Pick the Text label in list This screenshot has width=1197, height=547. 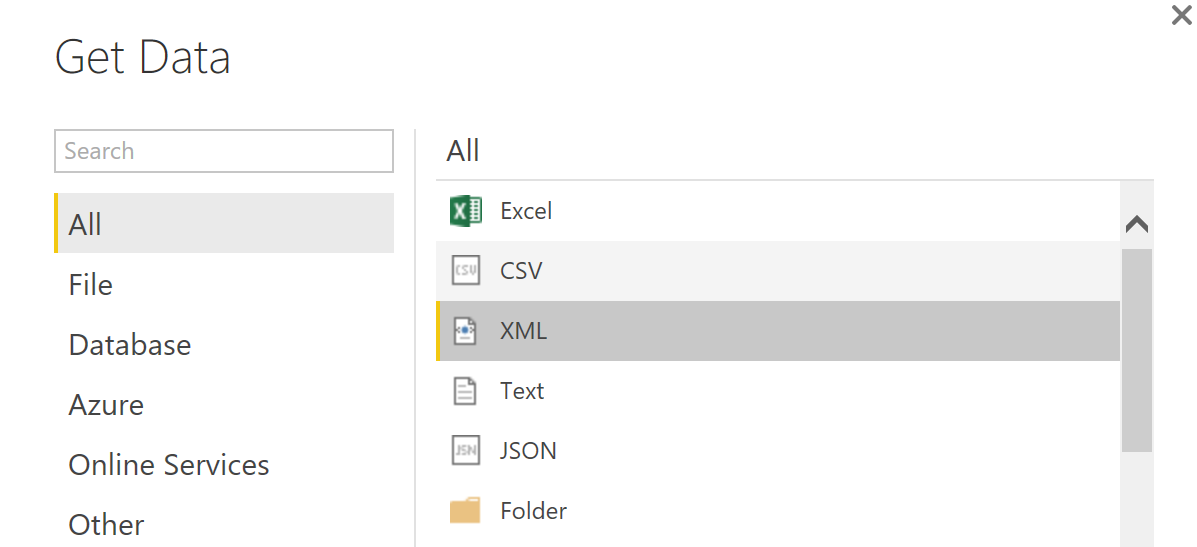pos(522,391)
